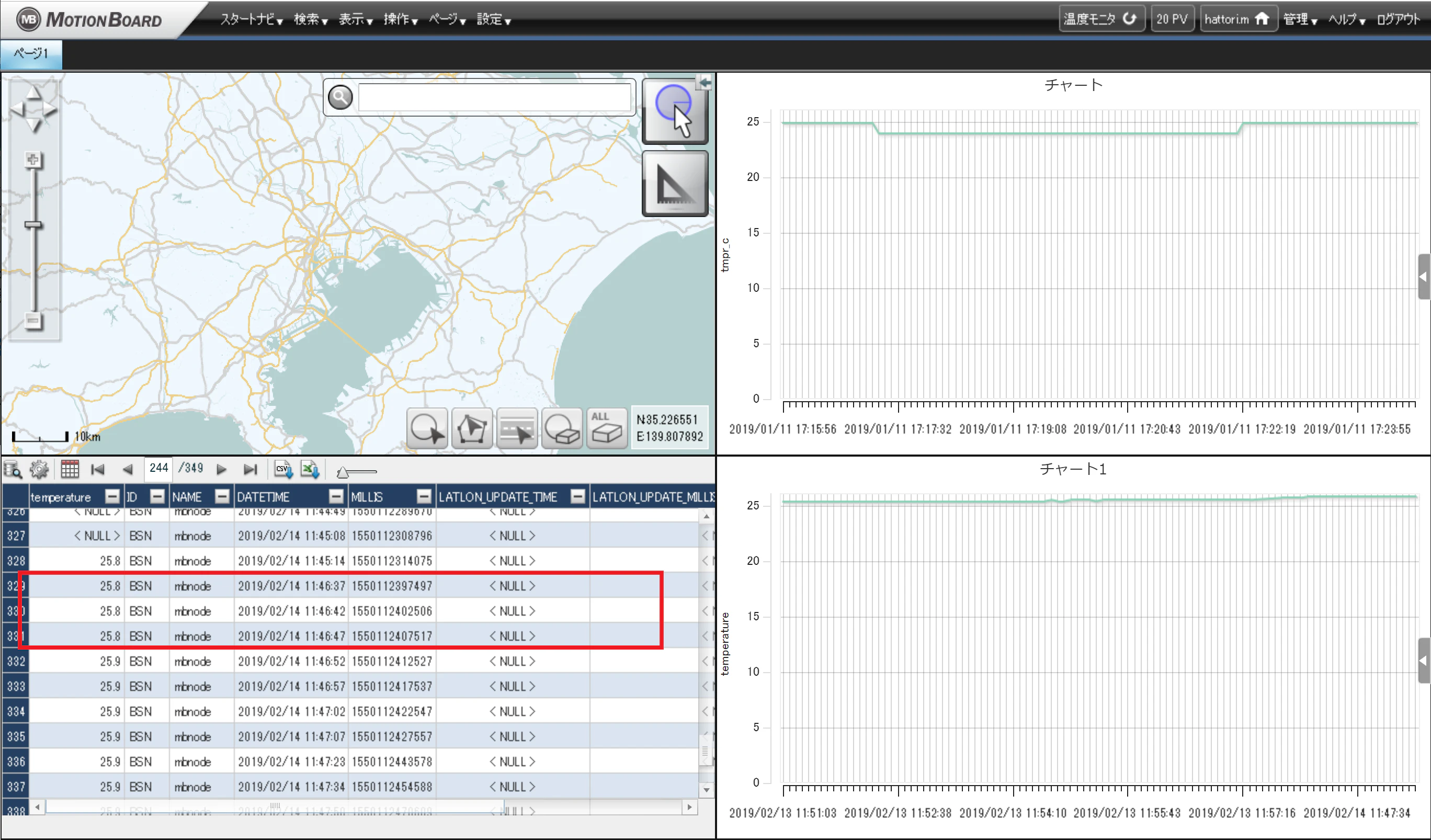The height and width of the screenshot is (840, 1431).
Task: Go to next table page
Action: pos(221,470)
